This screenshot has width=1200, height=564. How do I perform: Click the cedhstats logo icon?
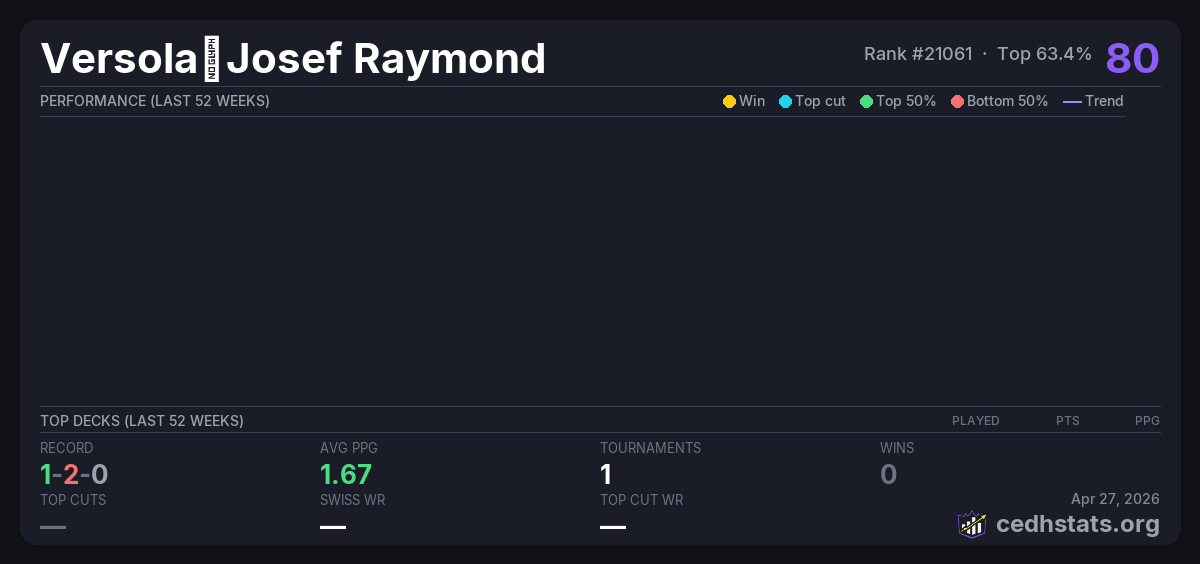pyautogui.click(x=972, y=524)
